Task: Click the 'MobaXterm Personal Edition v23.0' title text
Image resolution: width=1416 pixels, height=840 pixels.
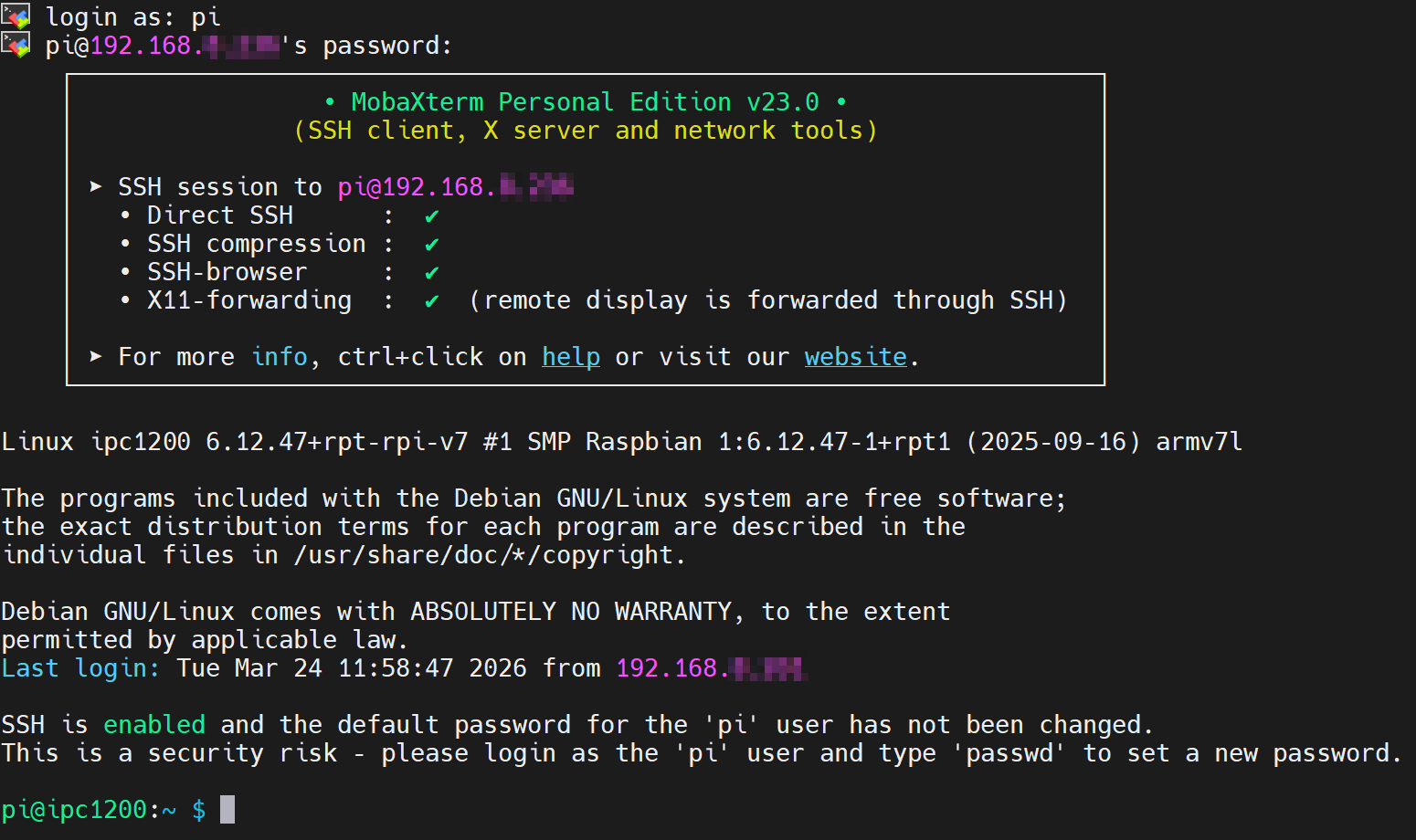Action: 585,102
